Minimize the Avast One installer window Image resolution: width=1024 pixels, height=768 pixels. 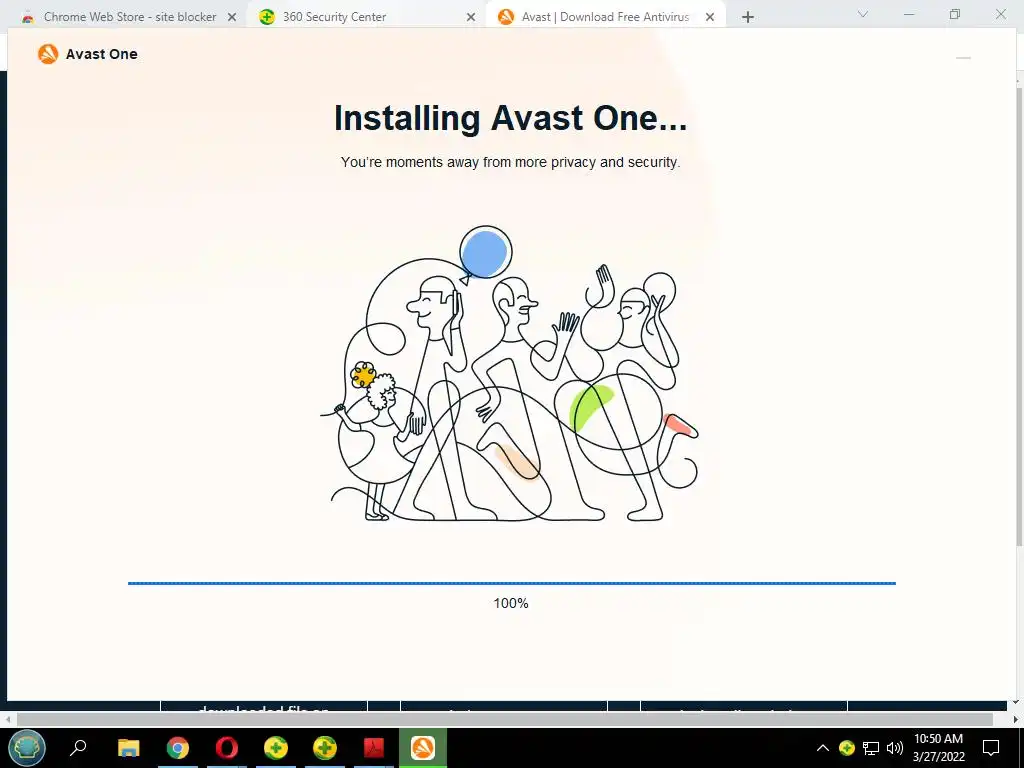pyautogui.click(x=963, y=57)
